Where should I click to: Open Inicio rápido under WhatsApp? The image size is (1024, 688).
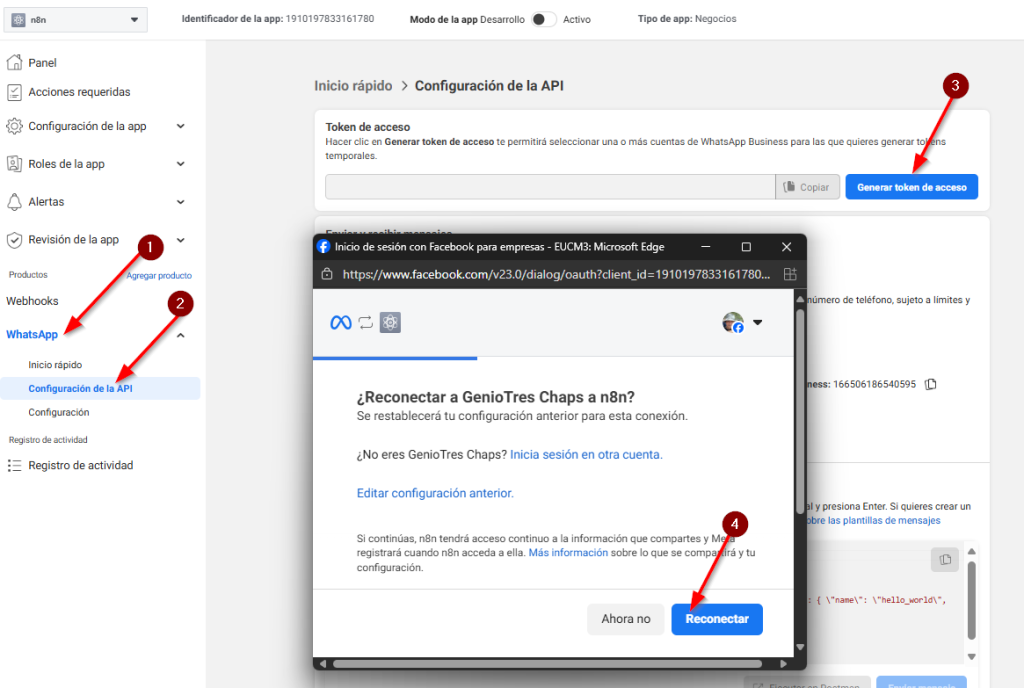tap(55, 365)
